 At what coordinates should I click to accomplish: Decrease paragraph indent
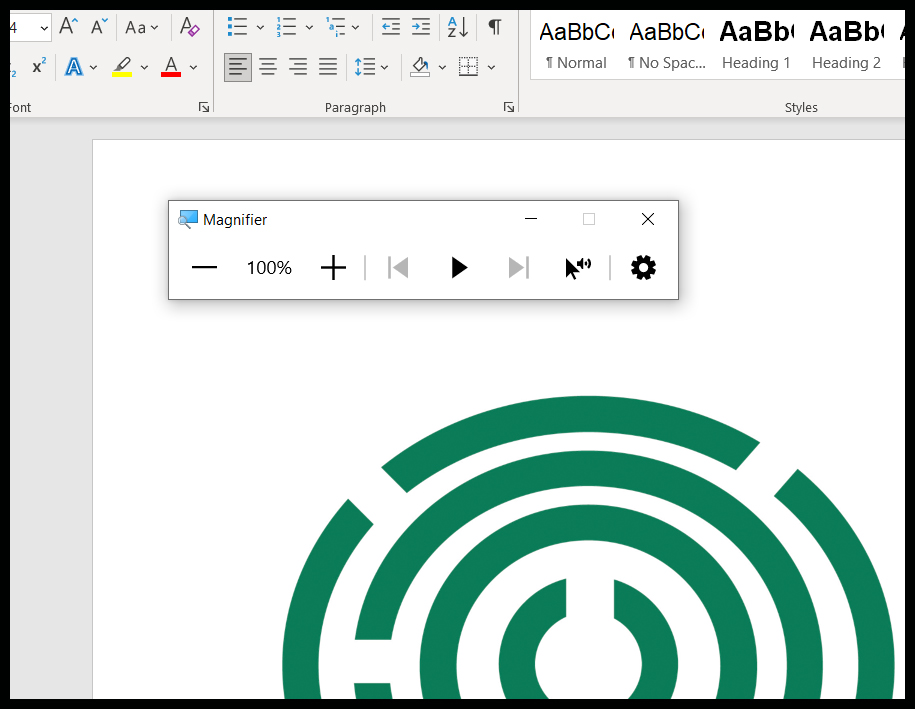(390, 27)
